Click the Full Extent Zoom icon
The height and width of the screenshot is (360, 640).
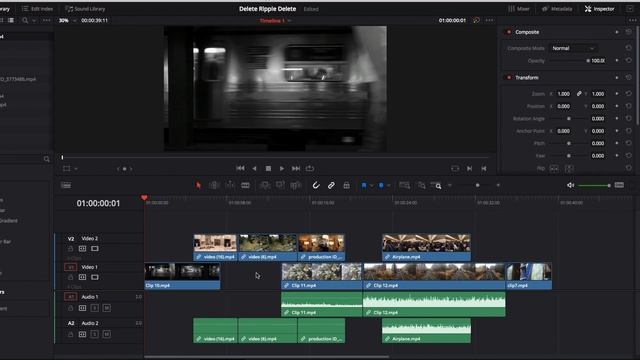[x=404, y=185]
